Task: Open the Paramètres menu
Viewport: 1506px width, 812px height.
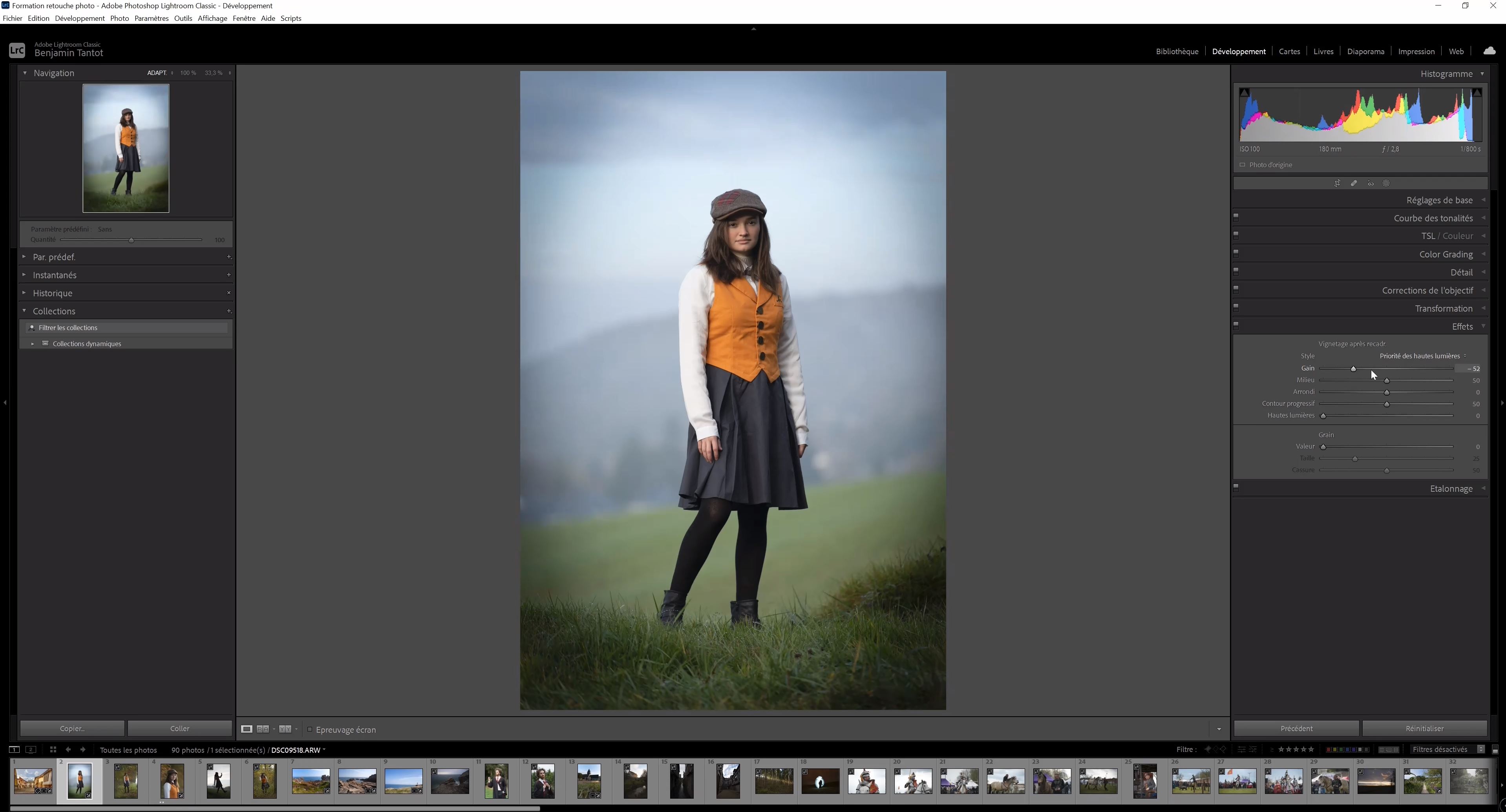Action: coord(151,18)
